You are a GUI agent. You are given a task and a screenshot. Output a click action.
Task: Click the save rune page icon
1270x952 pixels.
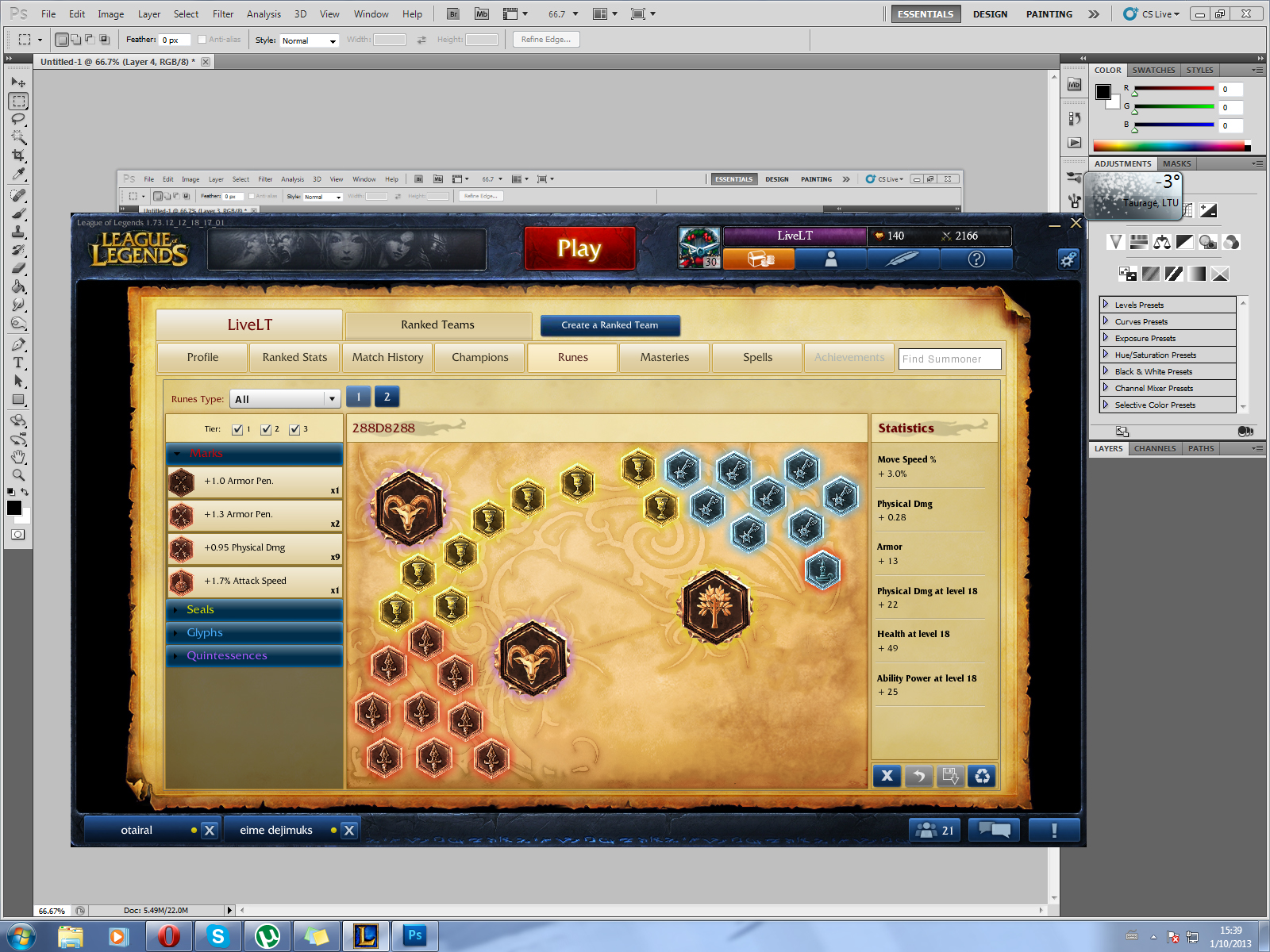[950, 776]
